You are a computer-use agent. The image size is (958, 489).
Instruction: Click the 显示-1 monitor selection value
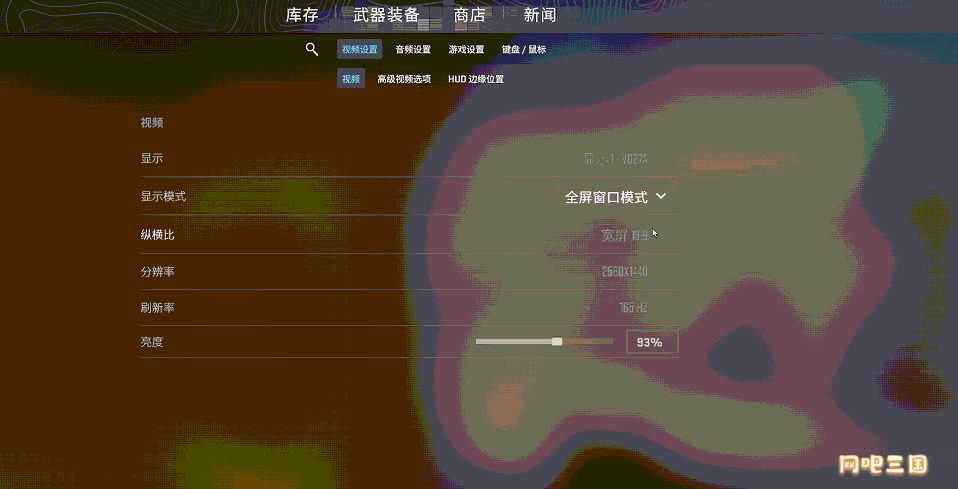click(x=615, y=160)
